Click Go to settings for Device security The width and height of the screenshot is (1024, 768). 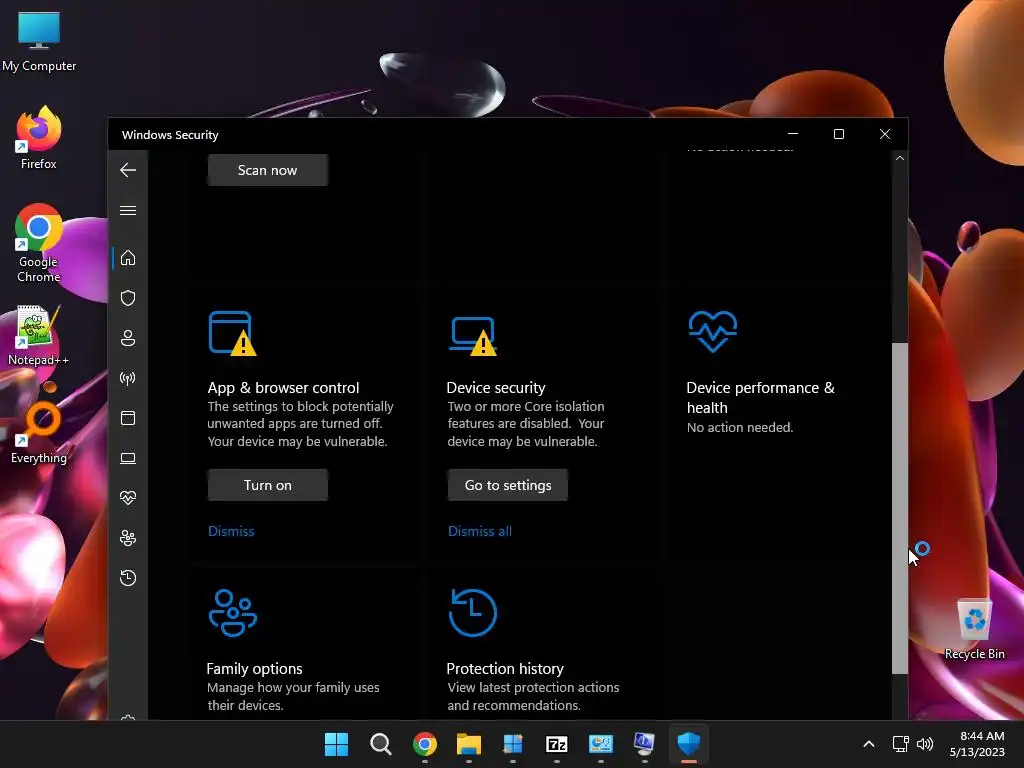pyautogui.click(x=508, y=485)
